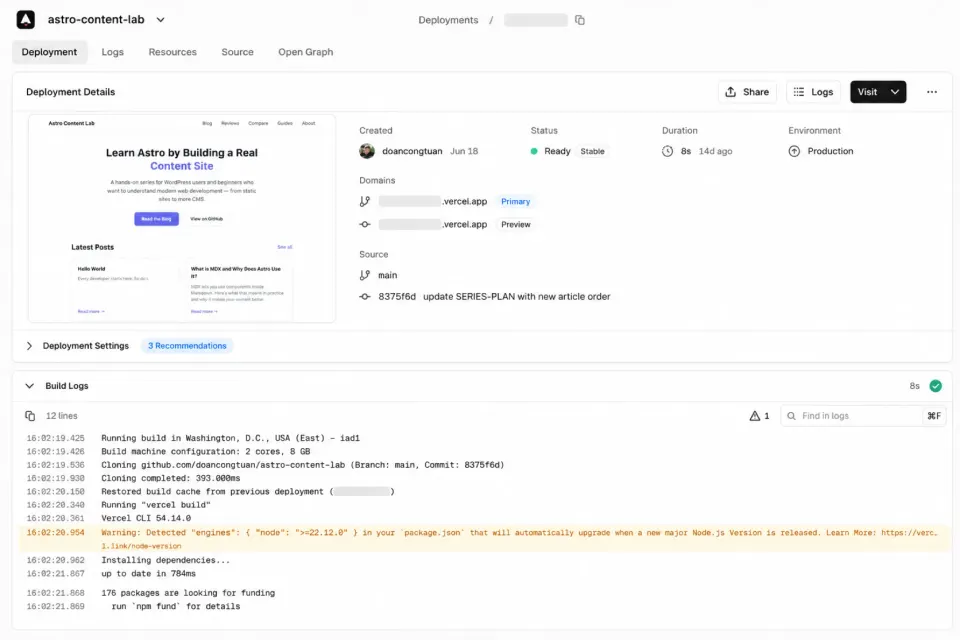Focus the Find in logs search field

pyautogui.click(x=863, y=416)
